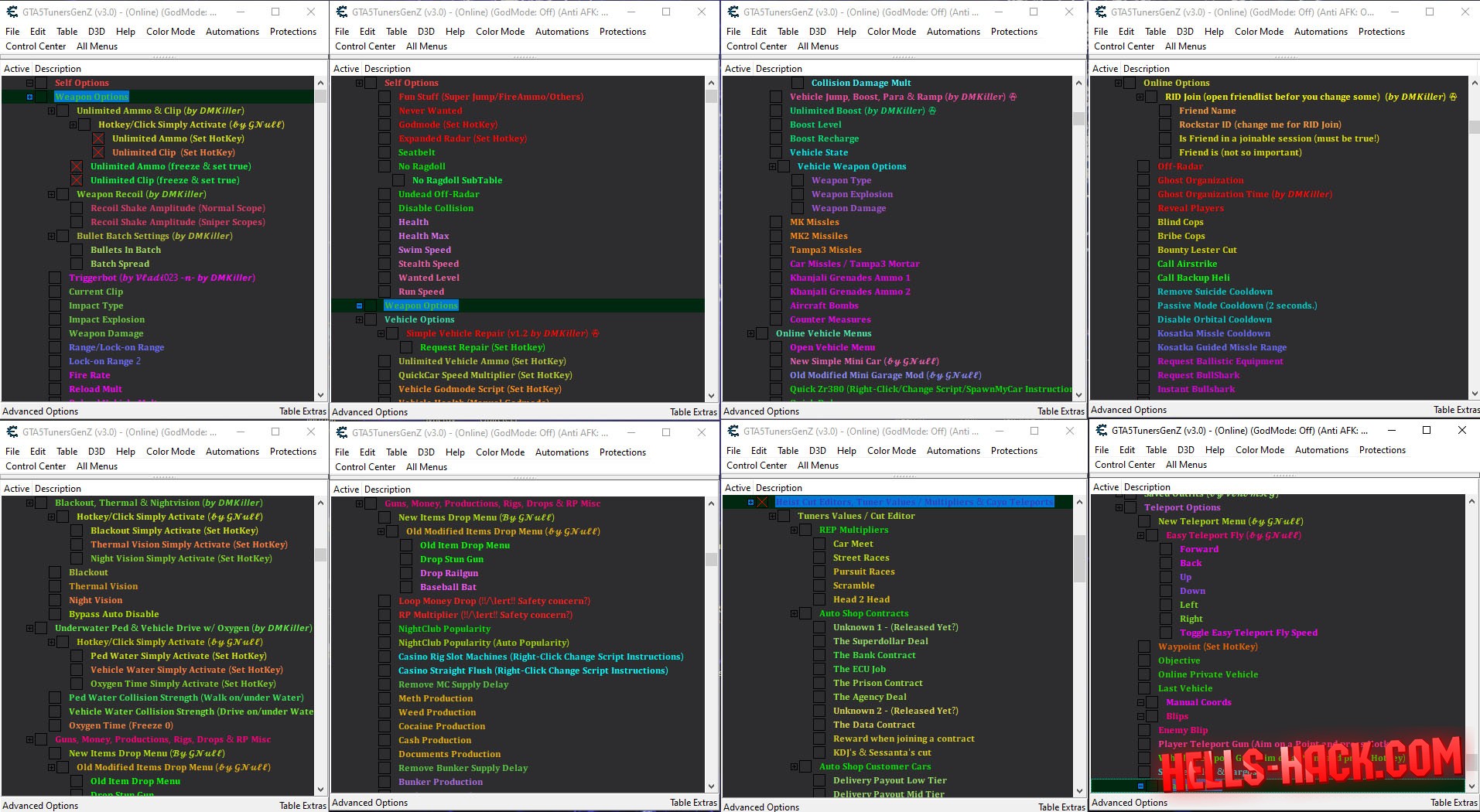
Task: Enable the No Ragdoll checkbox
Action: click(385, 166)
